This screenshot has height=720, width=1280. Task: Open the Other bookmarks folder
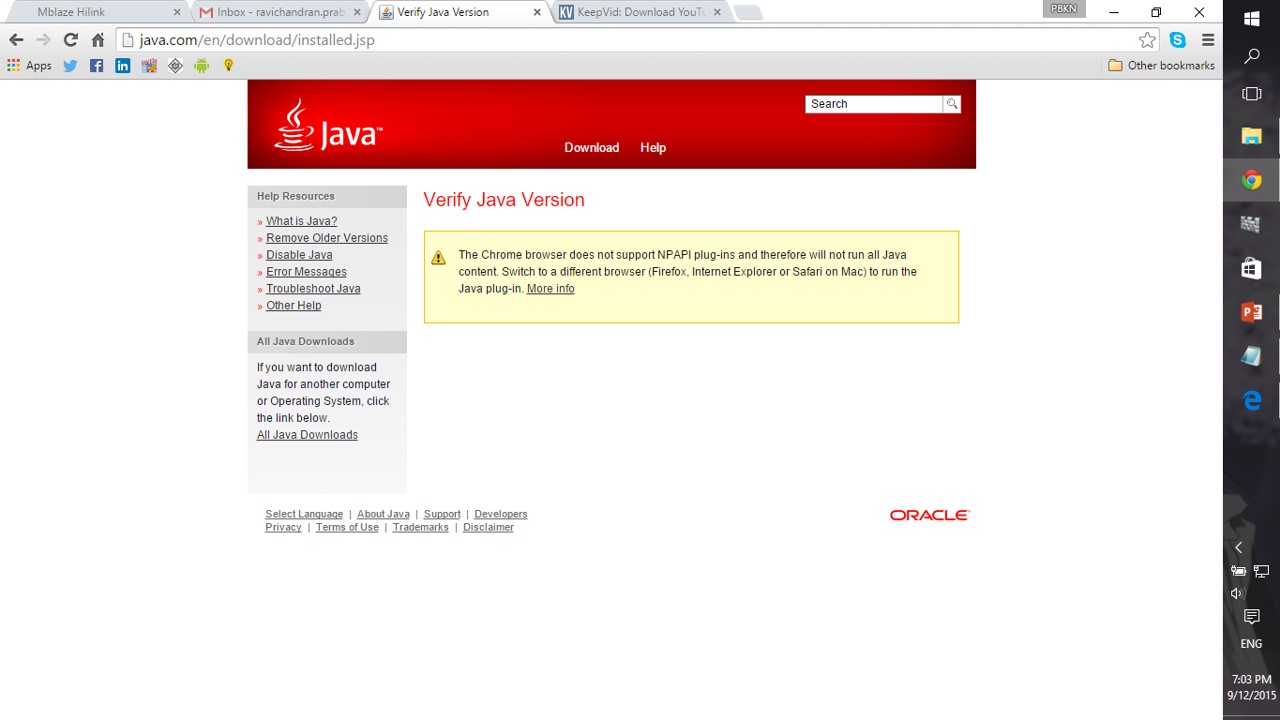click(x=1161, y=66)
